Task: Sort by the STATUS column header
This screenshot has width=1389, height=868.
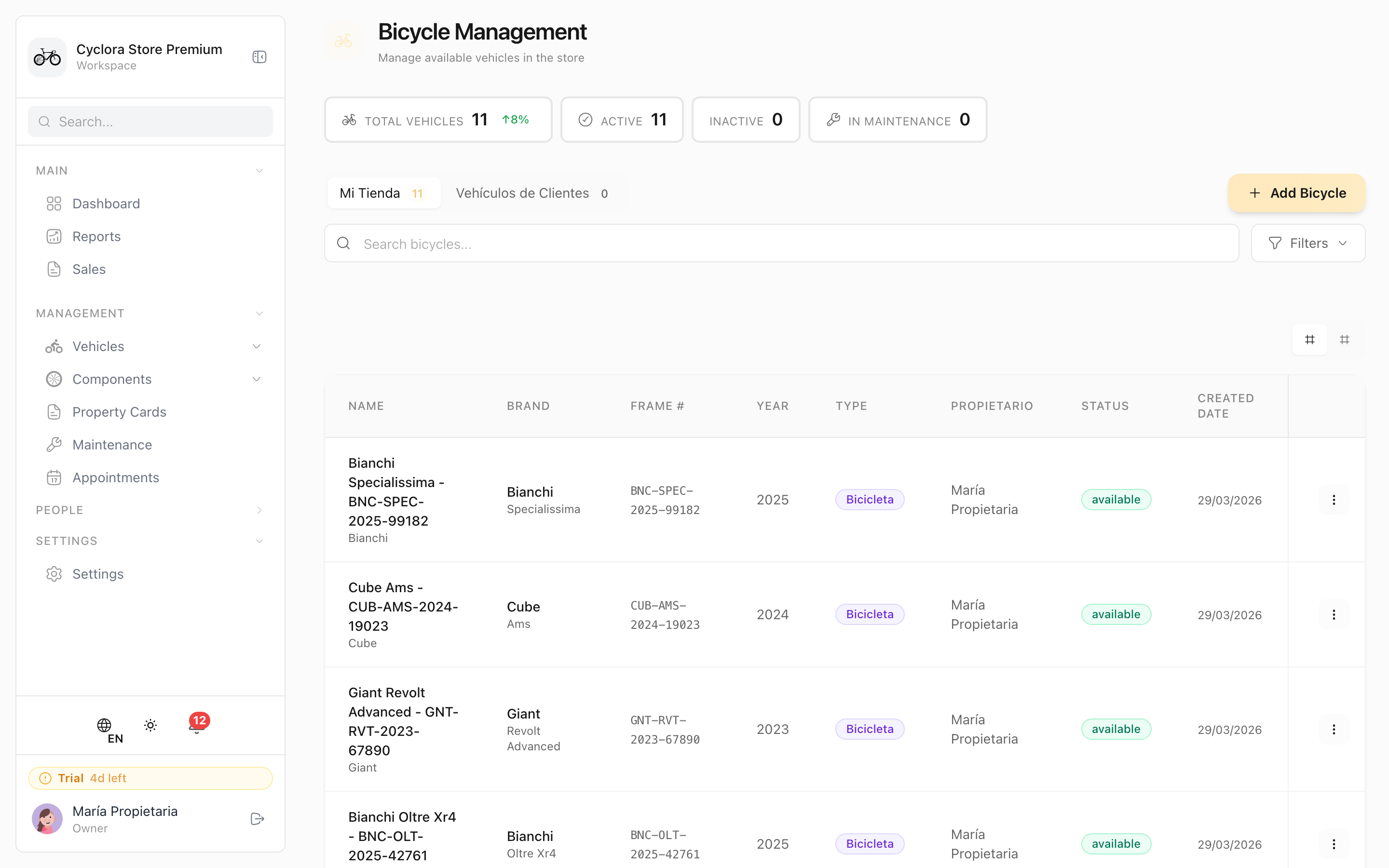Action: tap(1105, 406)
